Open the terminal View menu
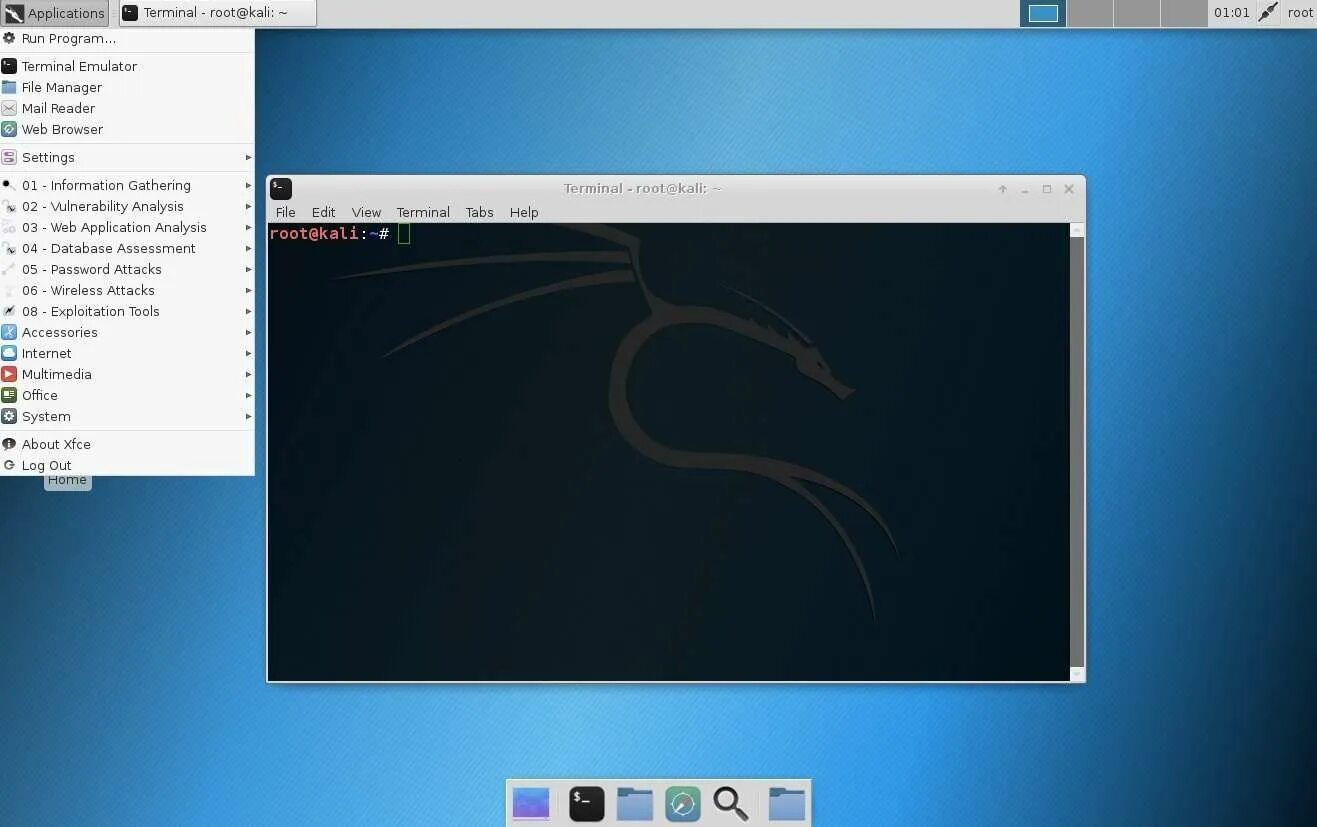This screenshot has height=827, width=1317. [x=366, y=212]
